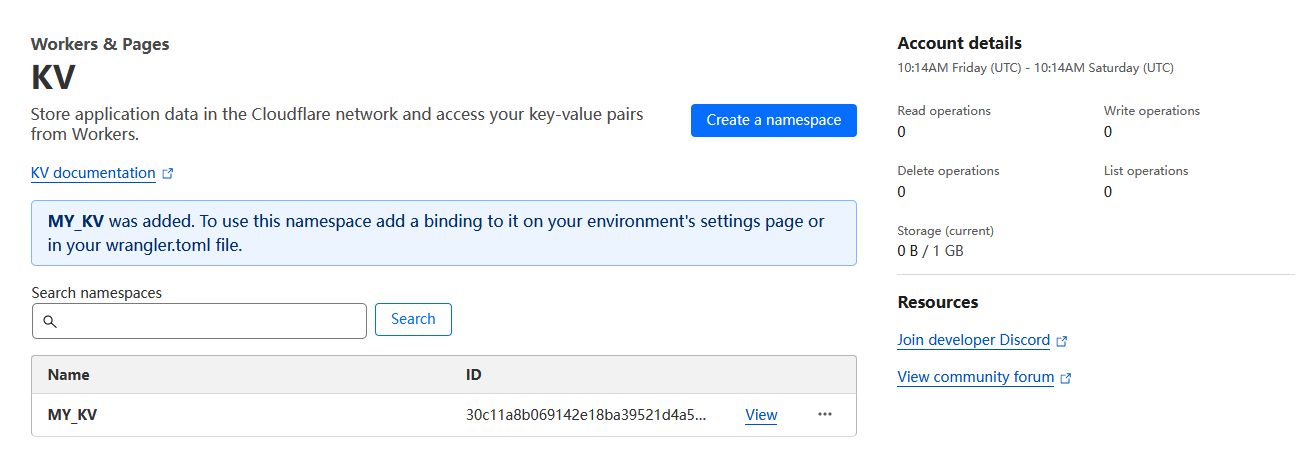Click the Create a namespace button

pos(773,120)
